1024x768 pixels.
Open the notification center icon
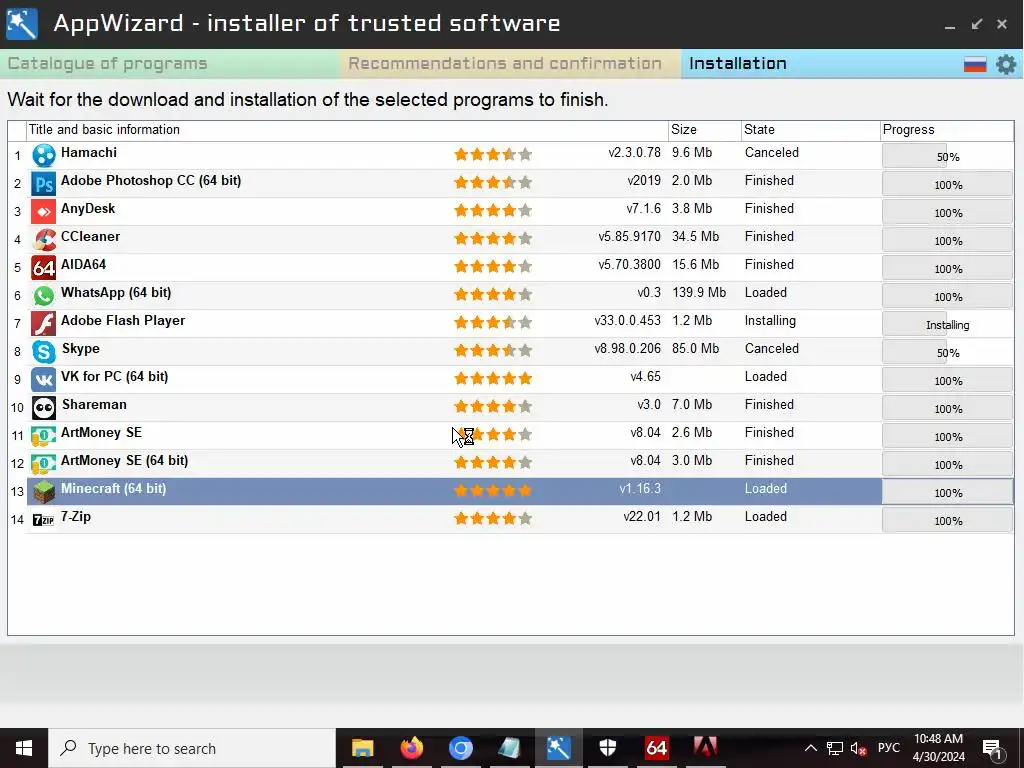pos(992,749)
